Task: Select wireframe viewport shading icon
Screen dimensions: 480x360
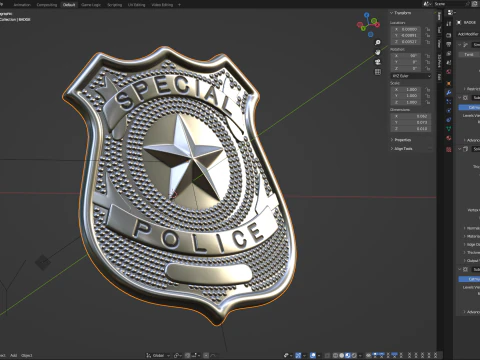Action: [336, 355]
